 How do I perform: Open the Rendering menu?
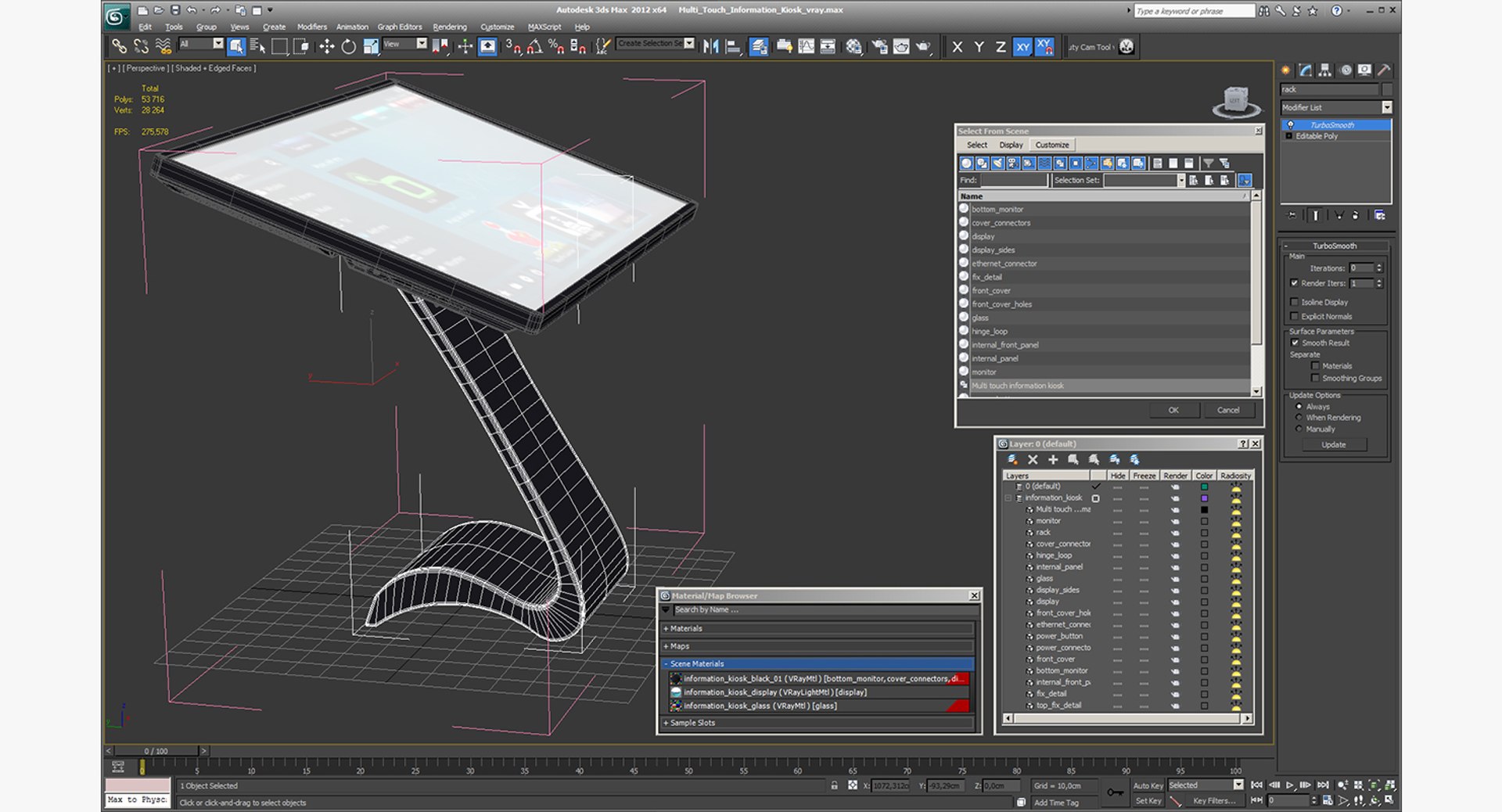[450, 27]
